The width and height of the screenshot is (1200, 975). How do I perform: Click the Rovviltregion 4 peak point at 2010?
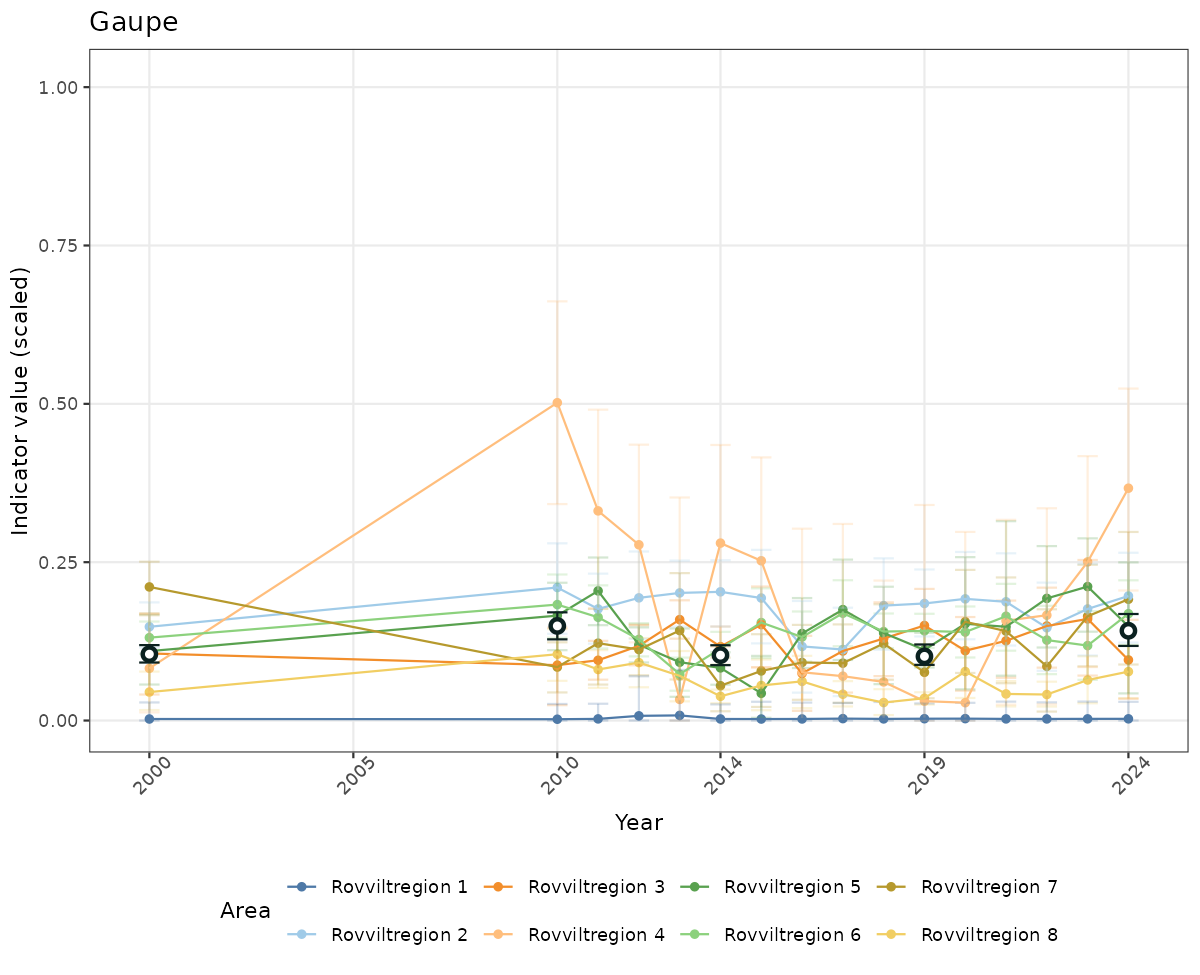(x=557, y=403)
